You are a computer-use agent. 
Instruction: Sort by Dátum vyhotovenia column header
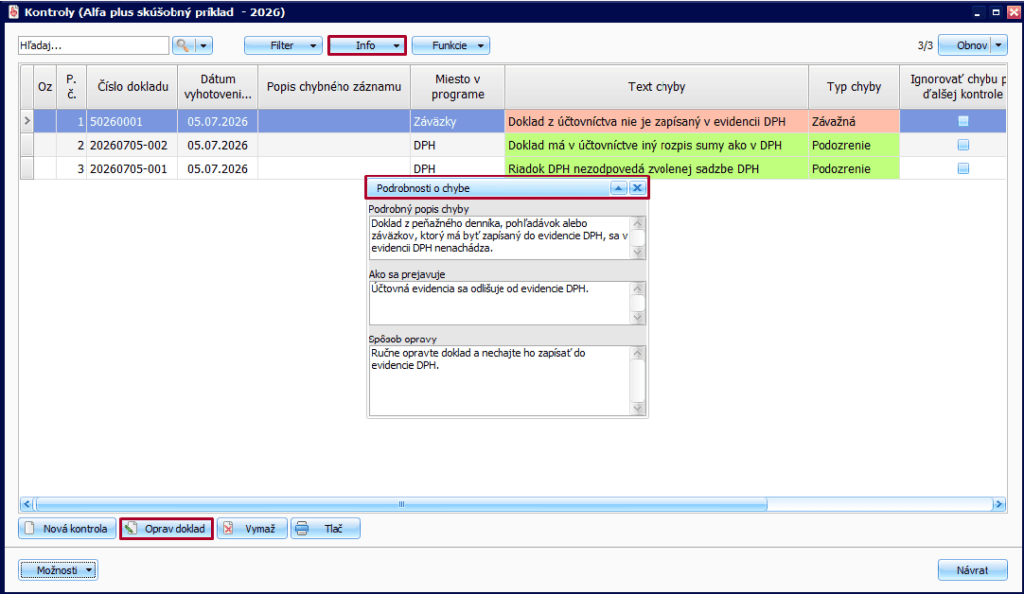pos(217,87)
